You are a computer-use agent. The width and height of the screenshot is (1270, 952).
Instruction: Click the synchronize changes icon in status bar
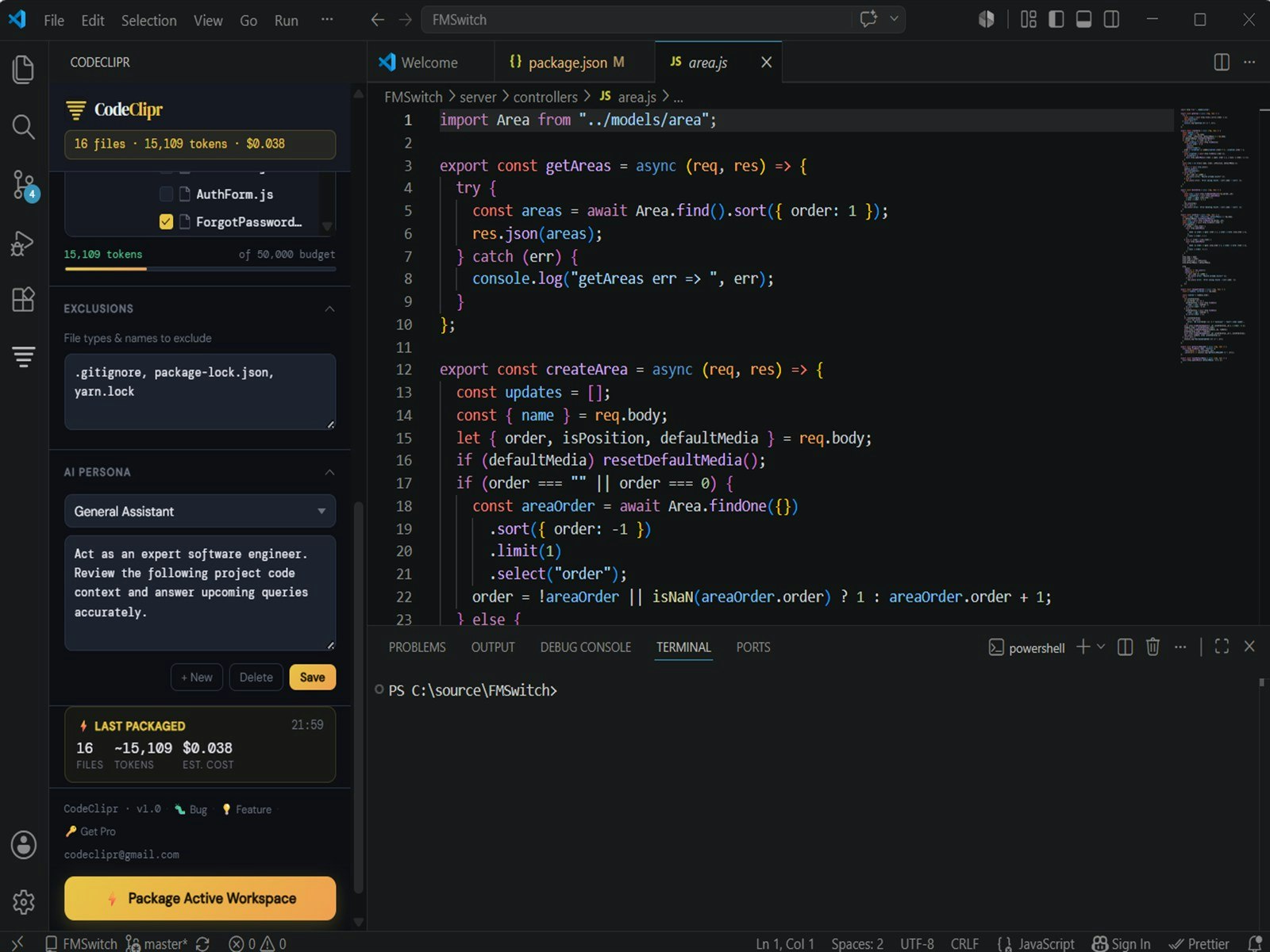[x=202, y=943]
